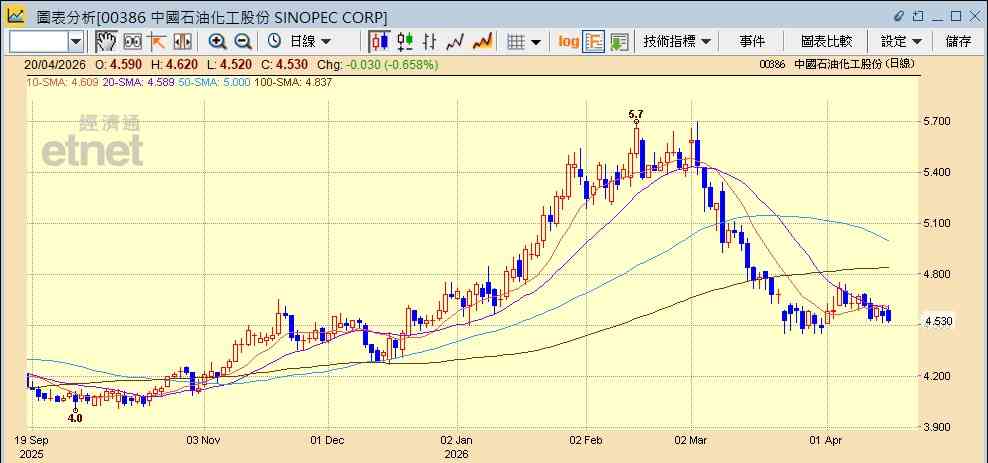Click the 50-SMA: 5.000 label
The width and height of the screenshot is (988, 463).
click(x=214, y=83)
